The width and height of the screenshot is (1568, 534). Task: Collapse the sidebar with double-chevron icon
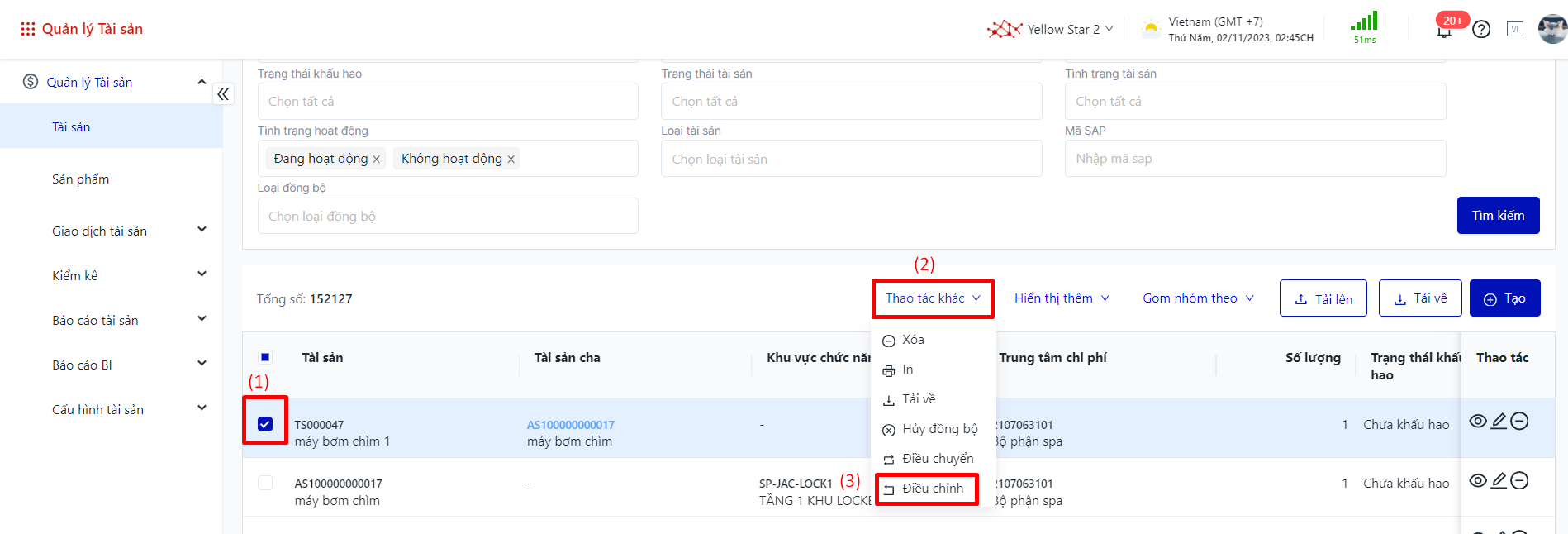[223, 94]
